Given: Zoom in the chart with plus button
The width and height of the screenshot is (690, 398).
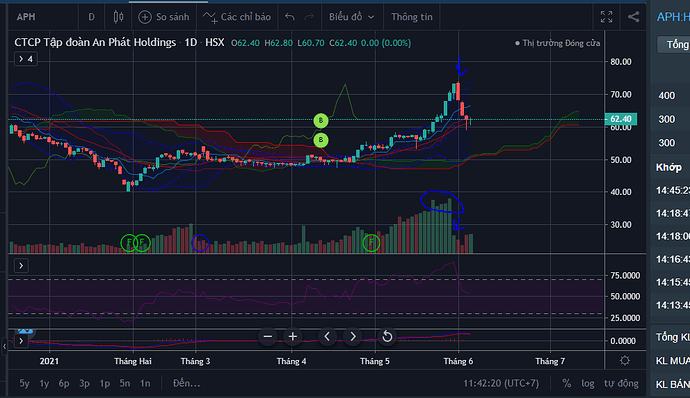Looking at the screenshot, I should pos(293,337).
